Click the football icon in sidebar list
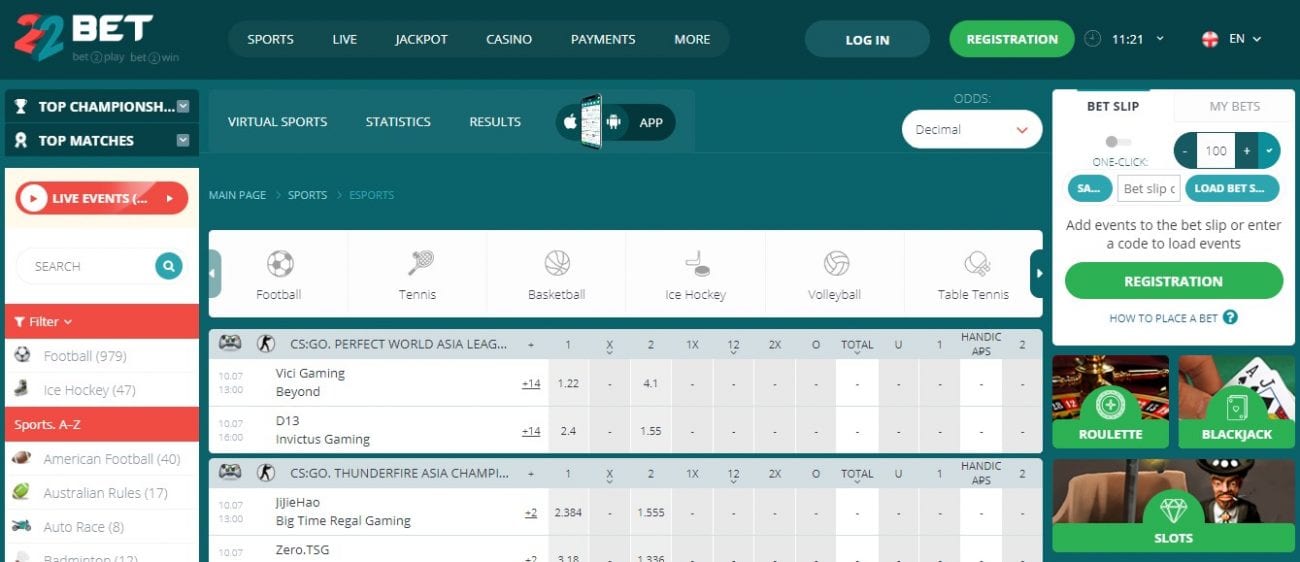Viewport: 1300px width, 562px height. click(23, 355)
